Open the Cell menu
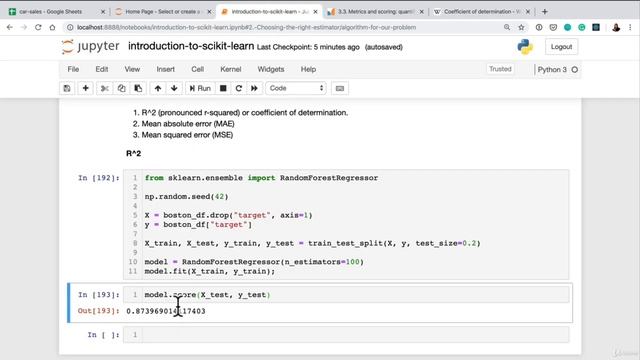 pyautogui.click(x=198, y=69)
